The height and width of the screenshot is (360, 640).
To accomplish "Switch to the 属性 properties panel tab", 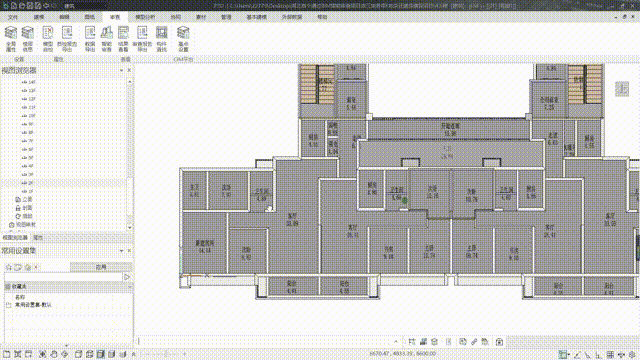I will tap(38, 237).
